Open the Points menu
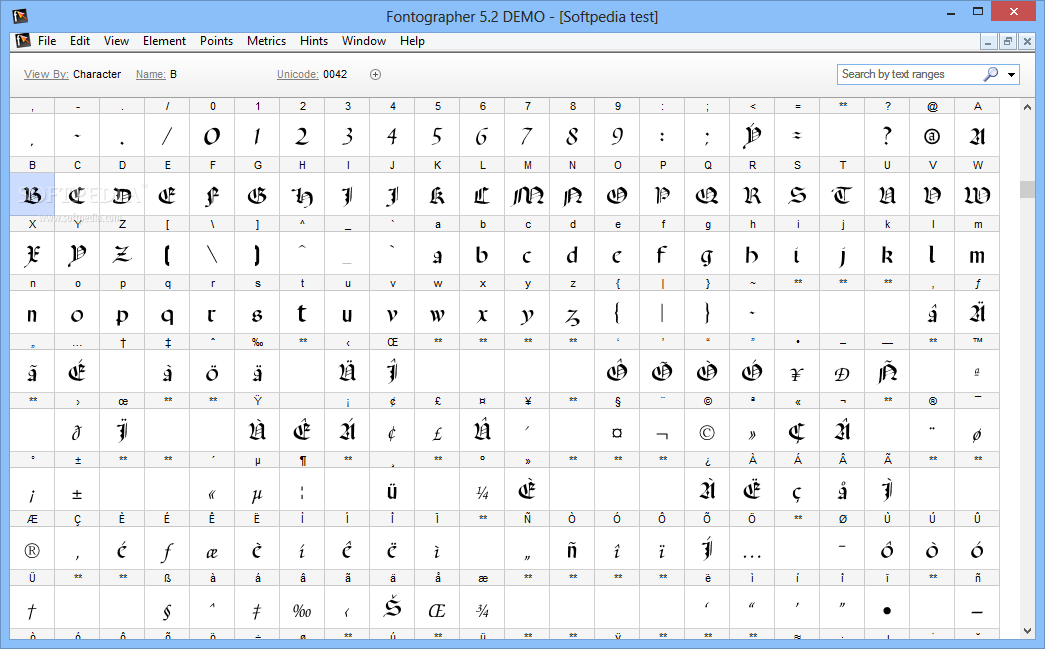 pyautogui.click(x=217, y=41)
